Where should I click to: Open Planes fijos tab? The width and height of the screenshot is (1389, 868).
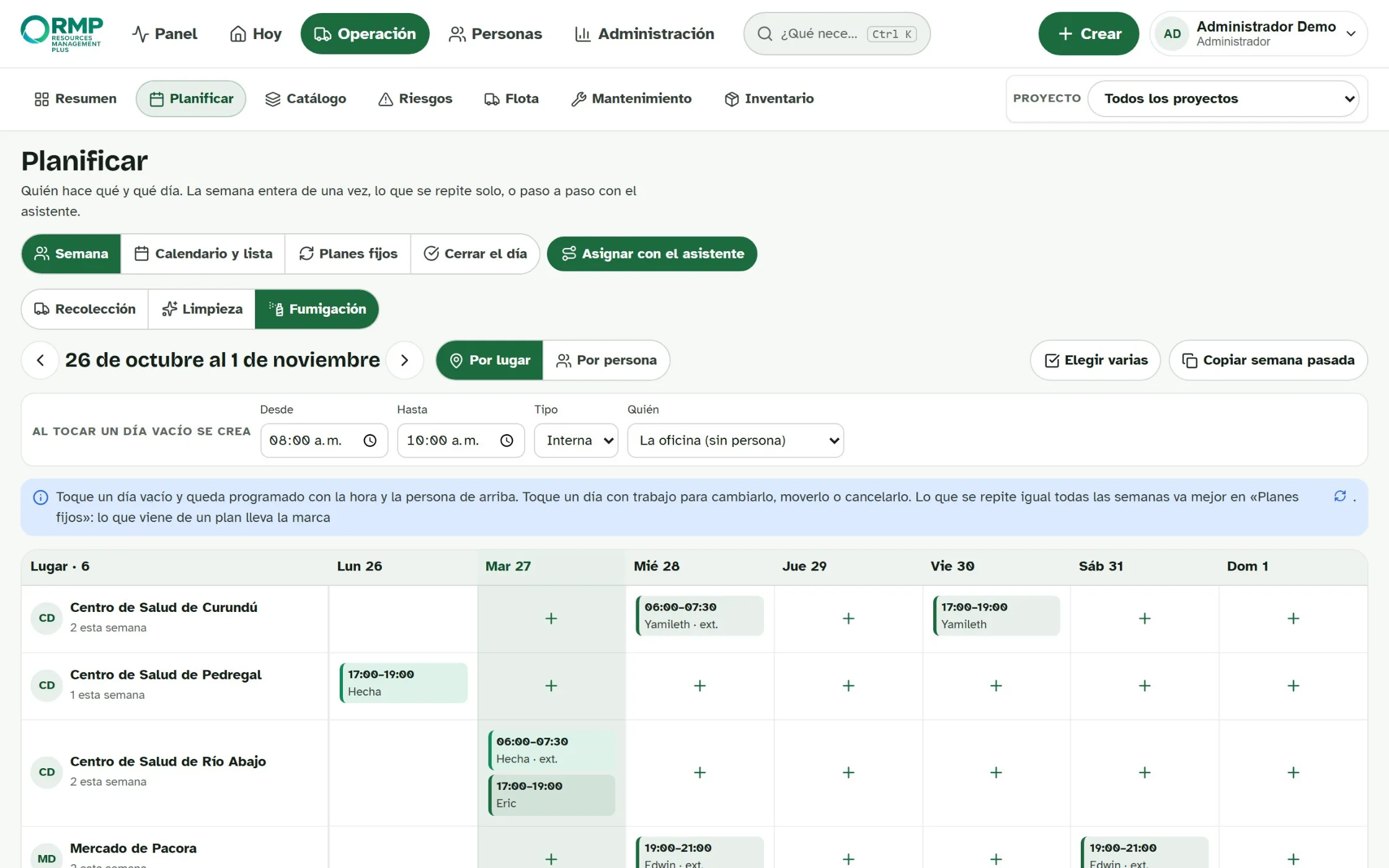[x=348, y=254]
